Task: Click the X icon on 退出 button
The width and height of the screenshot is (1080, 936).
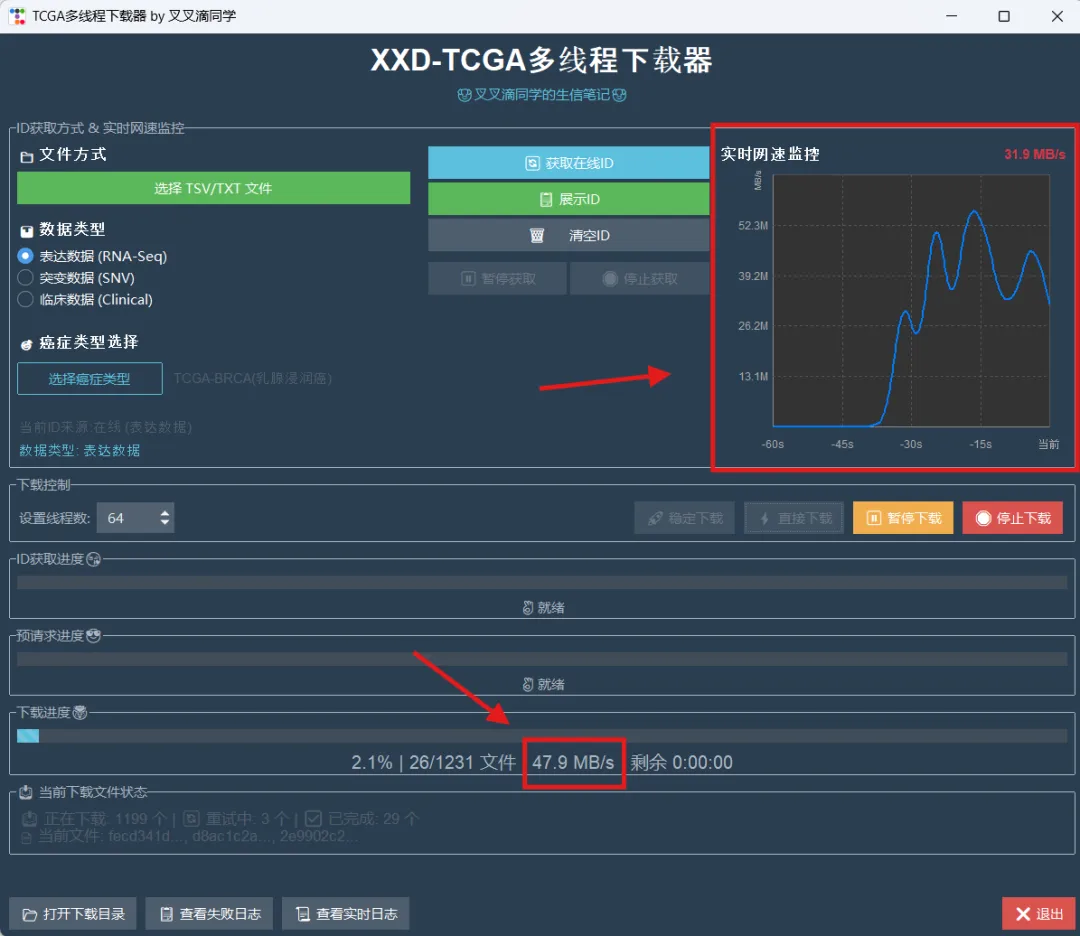Action: [1023, 914]
